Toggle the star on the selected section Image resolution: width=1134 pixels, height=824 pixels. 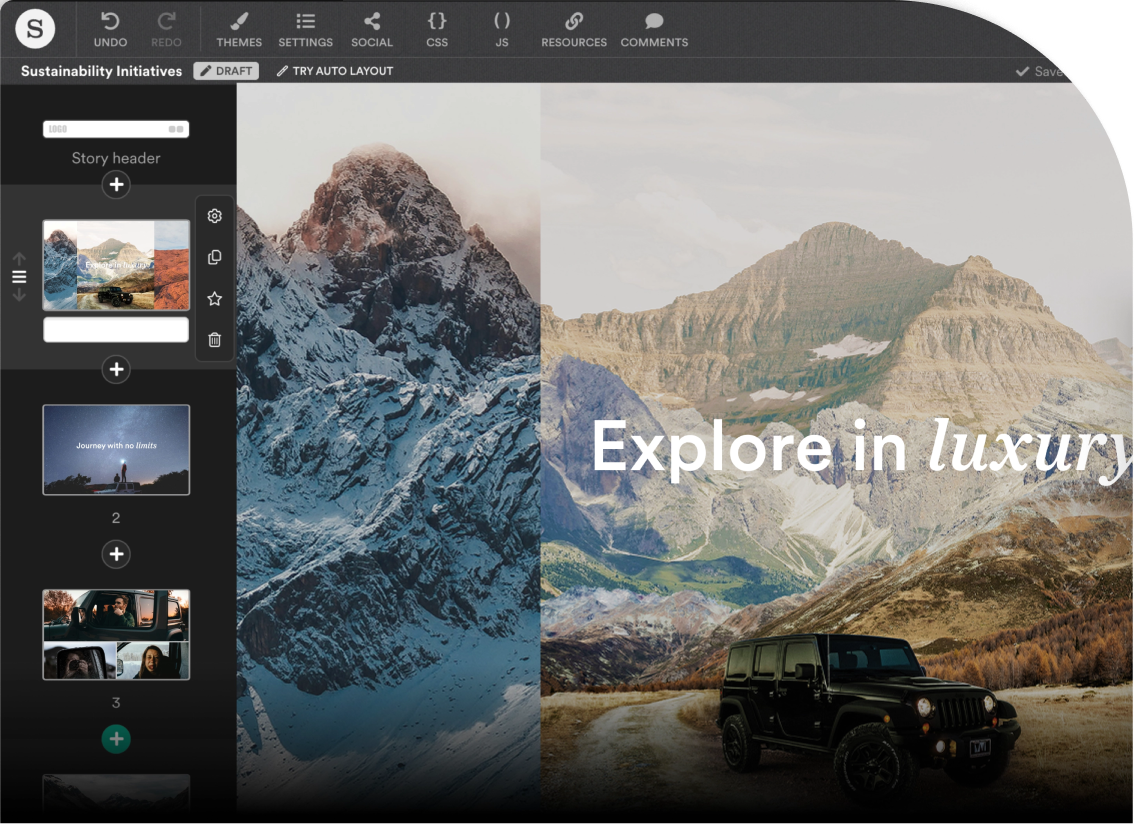point(213,297)
